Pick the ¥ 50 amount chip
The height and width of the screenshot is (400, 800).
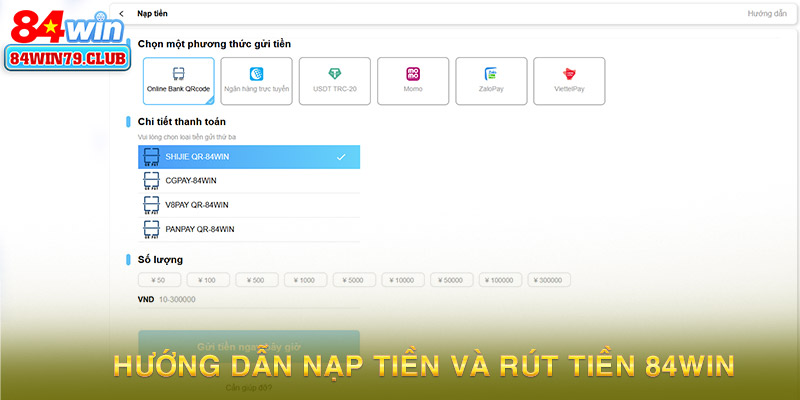(159, 280)
